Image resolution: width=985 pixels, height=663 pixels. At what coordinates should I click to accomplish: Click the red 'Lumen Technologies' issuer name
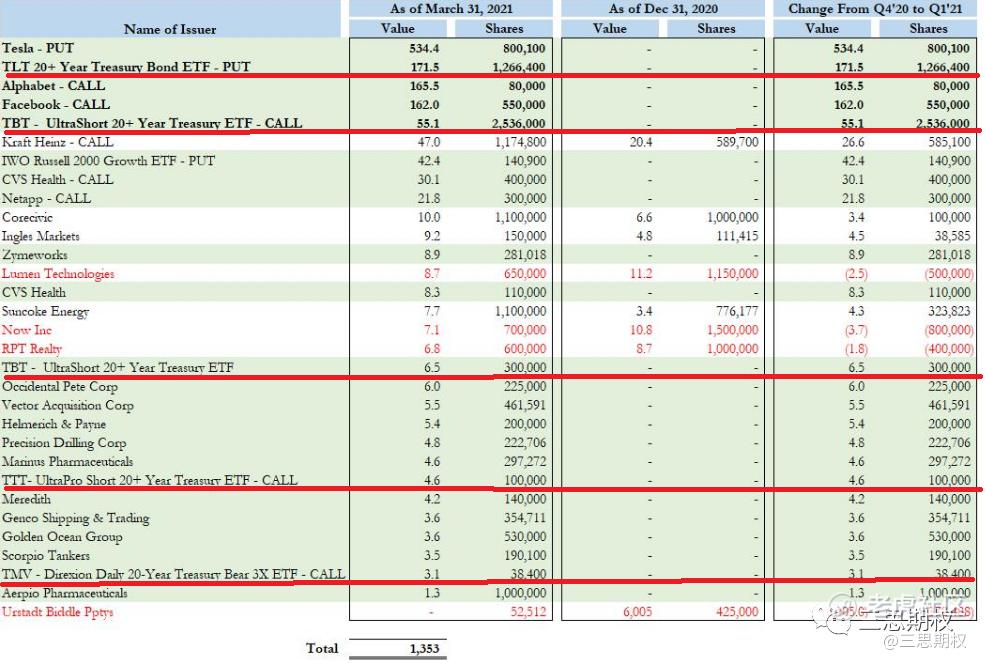pos(58,274)
